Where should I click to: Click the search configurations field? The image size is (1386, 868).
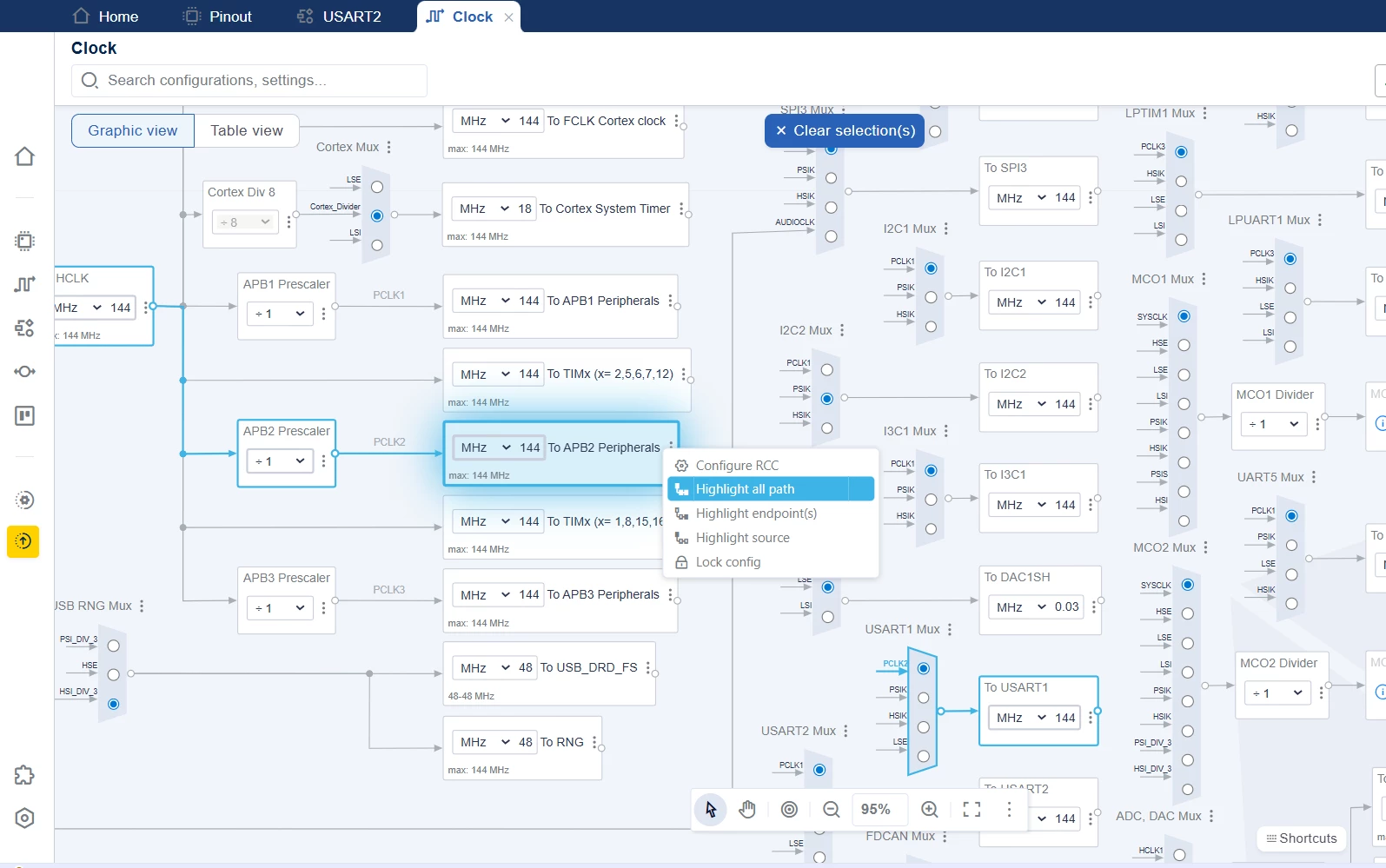[x=249, y=81]
